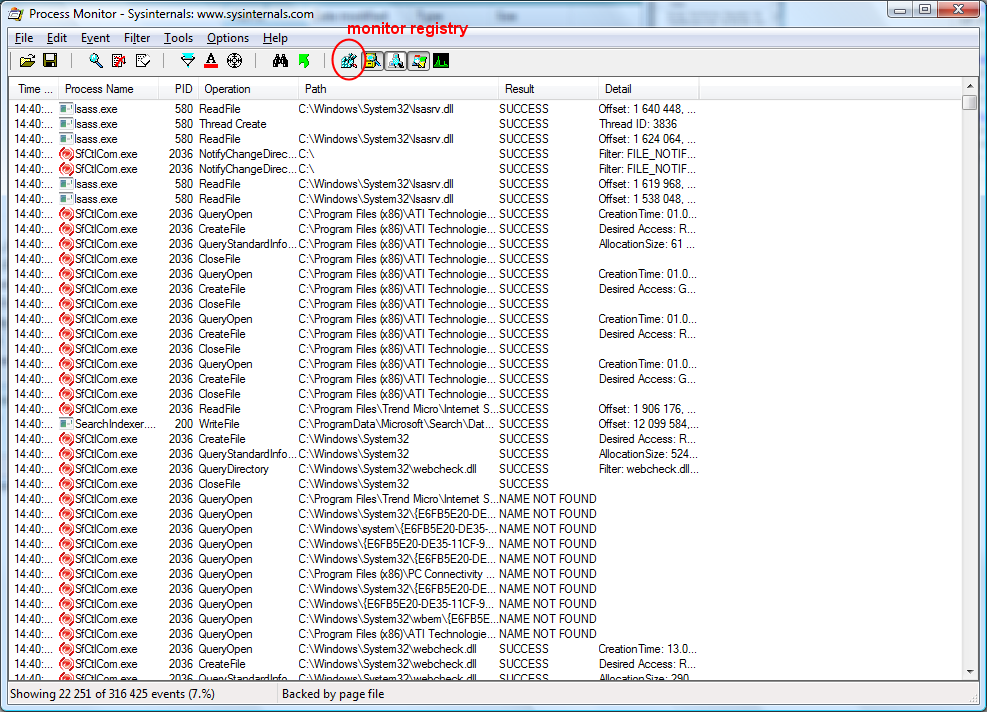Viewport: 987px width, 712px height.
Task: Open Find using the binoculars icon
Action: coord(280,60)
